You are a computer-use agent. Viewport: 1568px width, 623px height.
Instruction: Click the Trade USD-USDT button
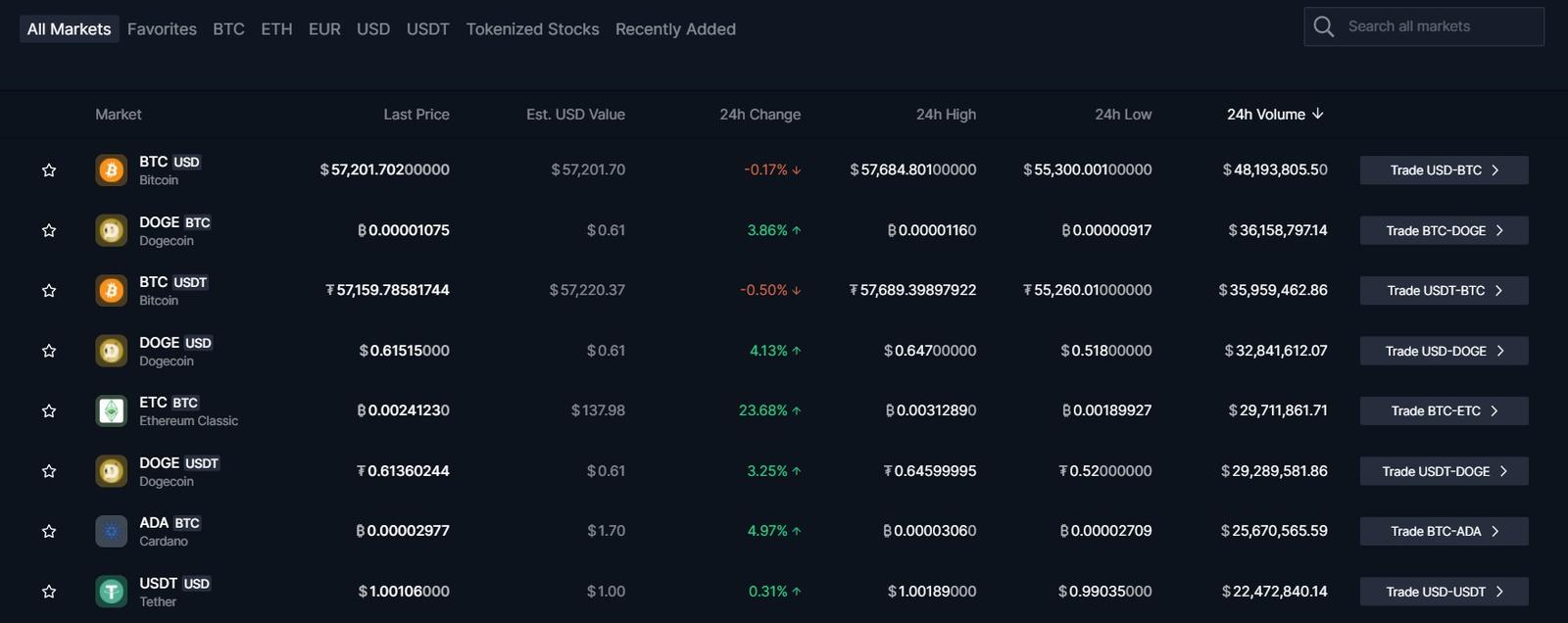[1443, 591]
